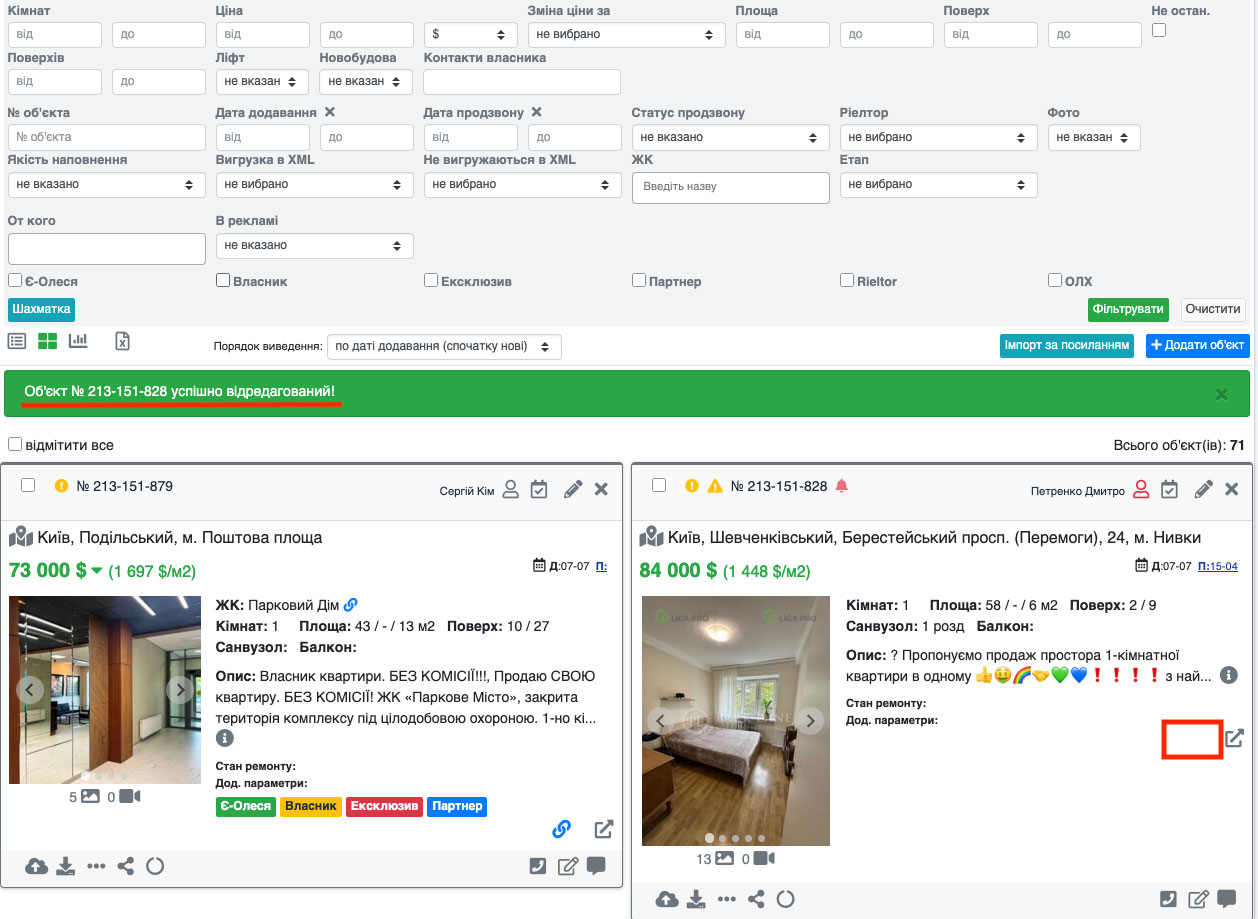Screen dimensions: 1258x919
Task: Open phone call log icon on listing 213-151-879
Action: 538,866
